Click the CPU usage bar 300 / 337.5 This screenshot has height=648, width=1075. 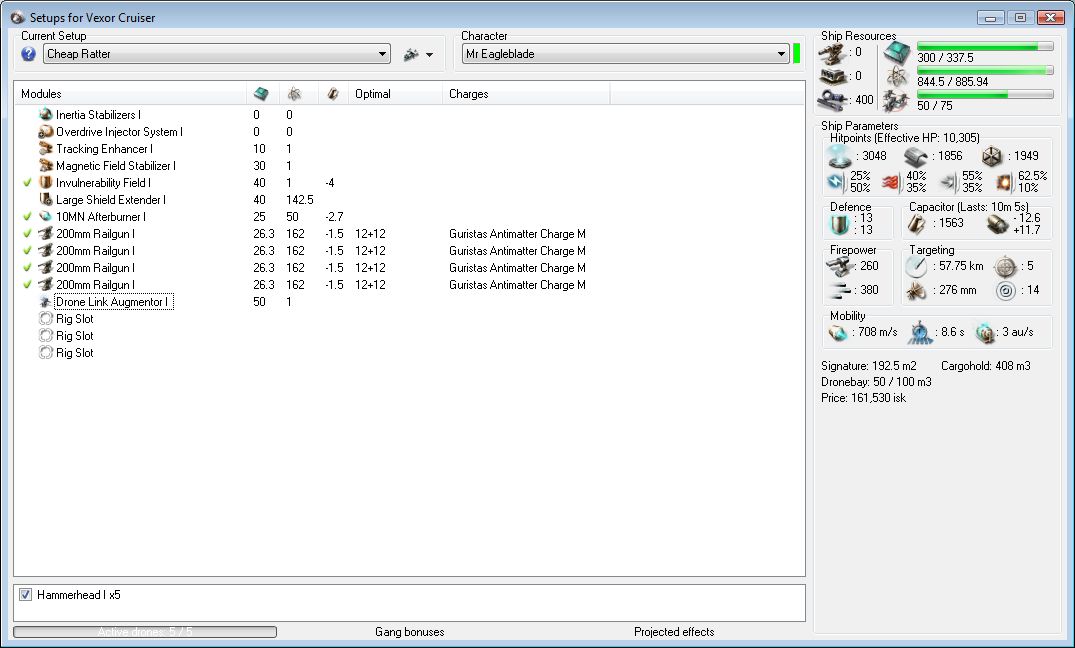(x=985, y=47)
